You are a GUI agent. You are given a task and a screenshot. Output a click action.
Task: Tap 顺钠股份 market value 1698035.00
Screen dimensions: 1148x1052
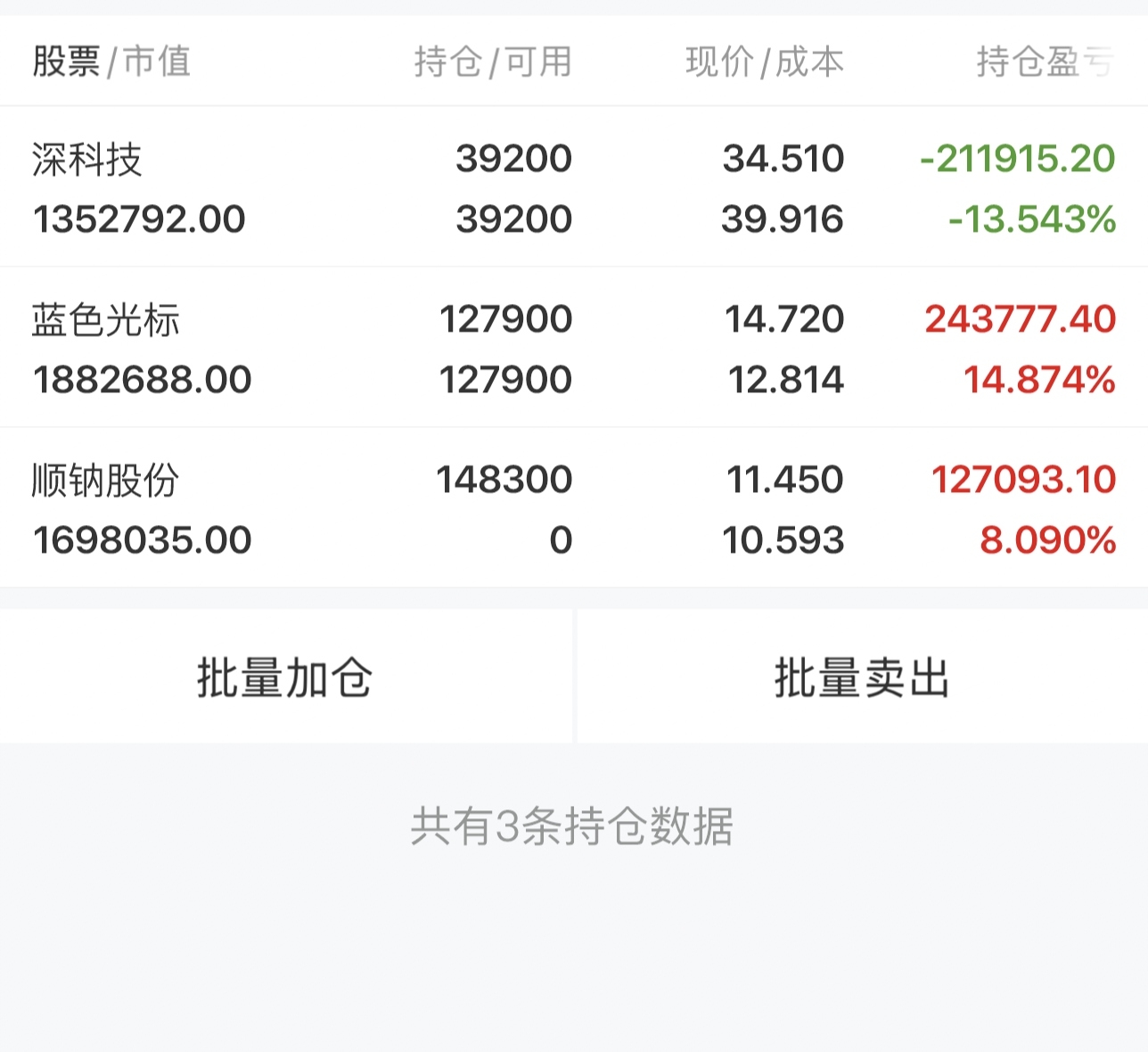[x=143, y=540]
